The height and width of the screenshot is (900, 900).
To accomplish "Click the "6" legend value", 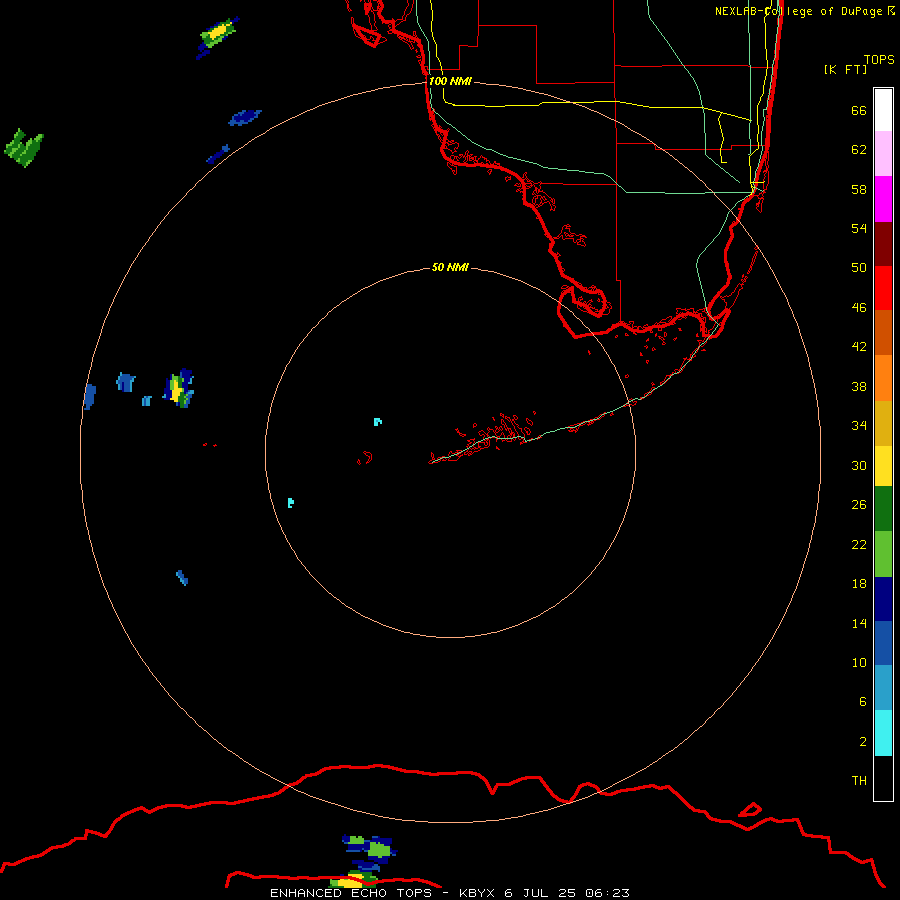I will coord(863,702).
